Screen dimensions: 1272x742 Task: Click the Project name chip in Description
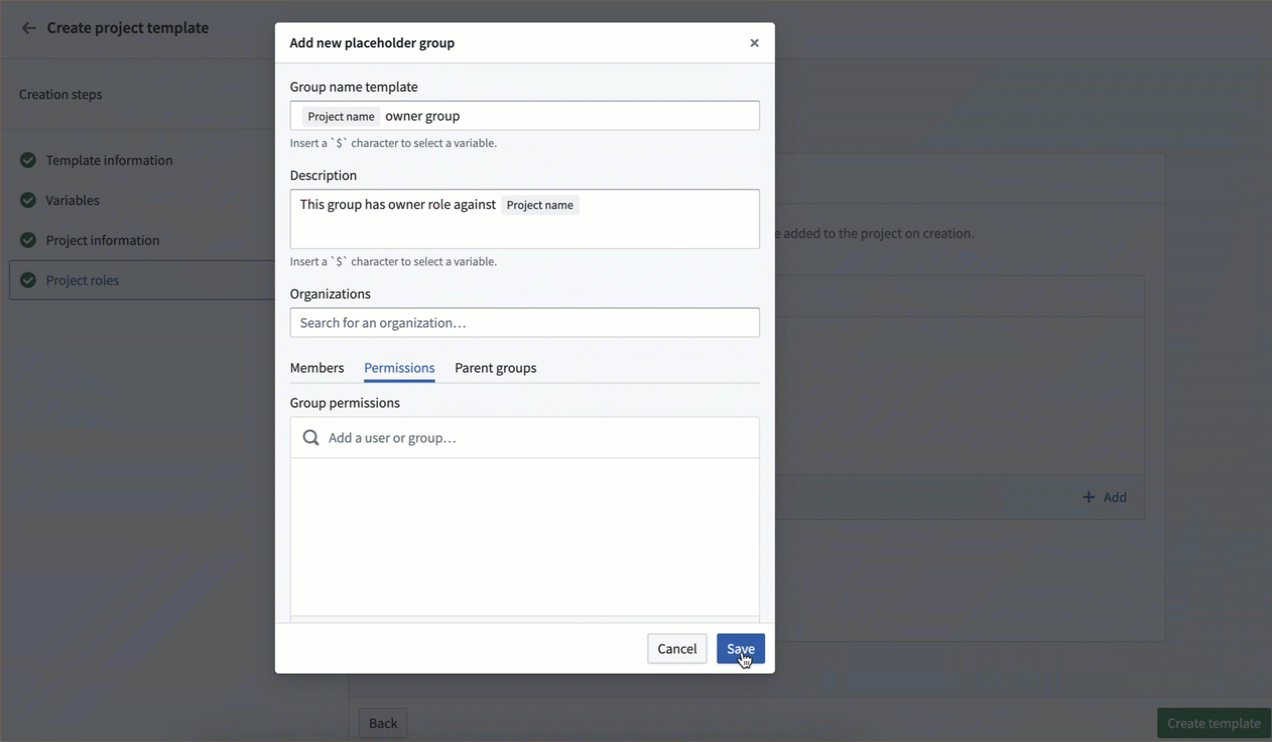[540, 205]
